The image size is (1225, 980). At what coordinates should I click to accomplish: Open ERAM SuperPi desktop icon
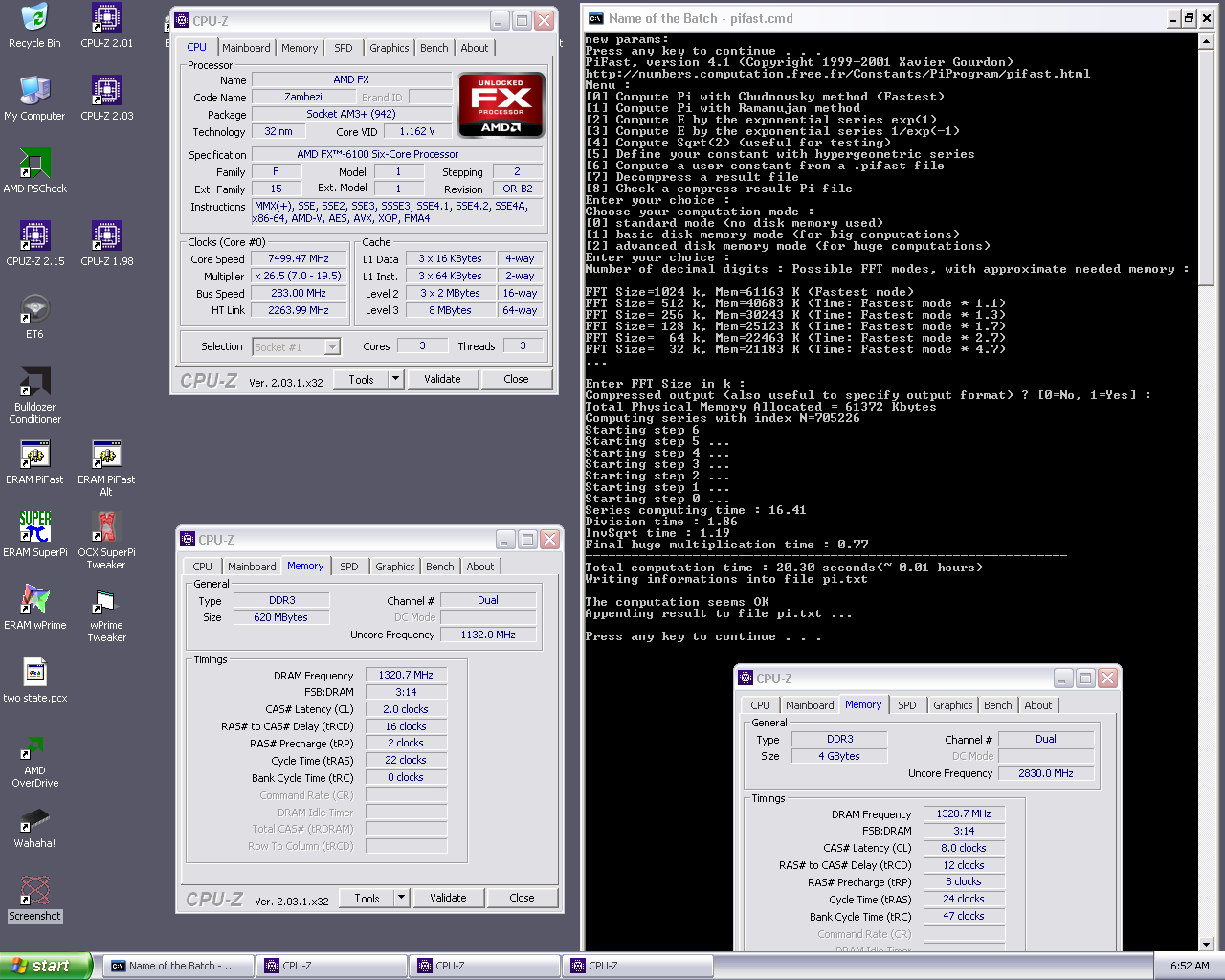click(34, 535)
